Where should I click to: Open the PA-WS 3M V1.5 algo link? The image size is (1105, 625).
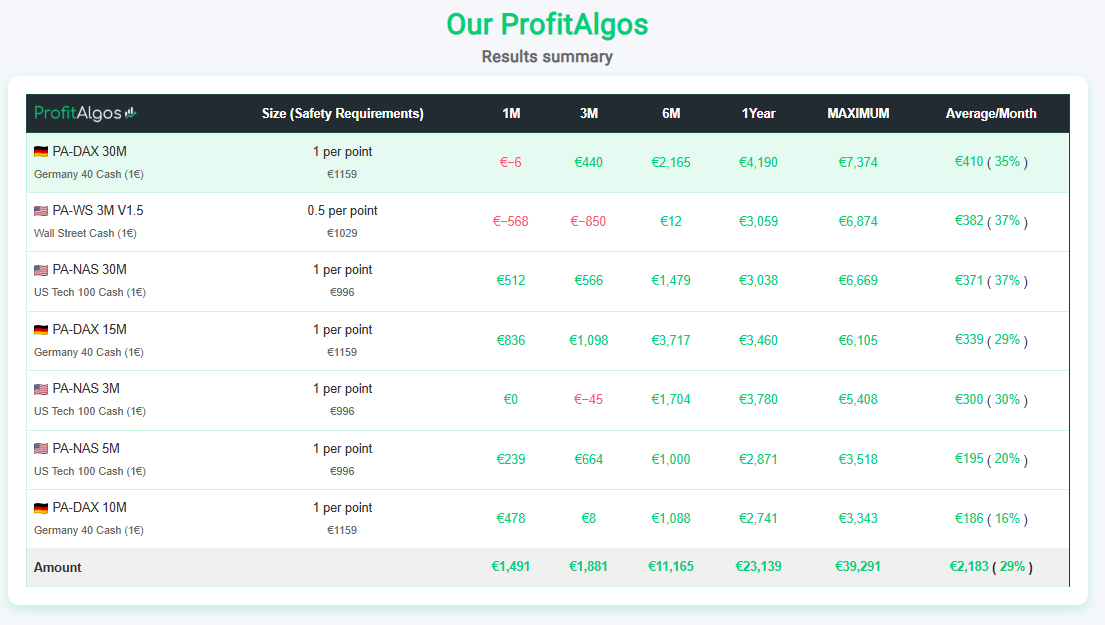(x=98, y=211)
